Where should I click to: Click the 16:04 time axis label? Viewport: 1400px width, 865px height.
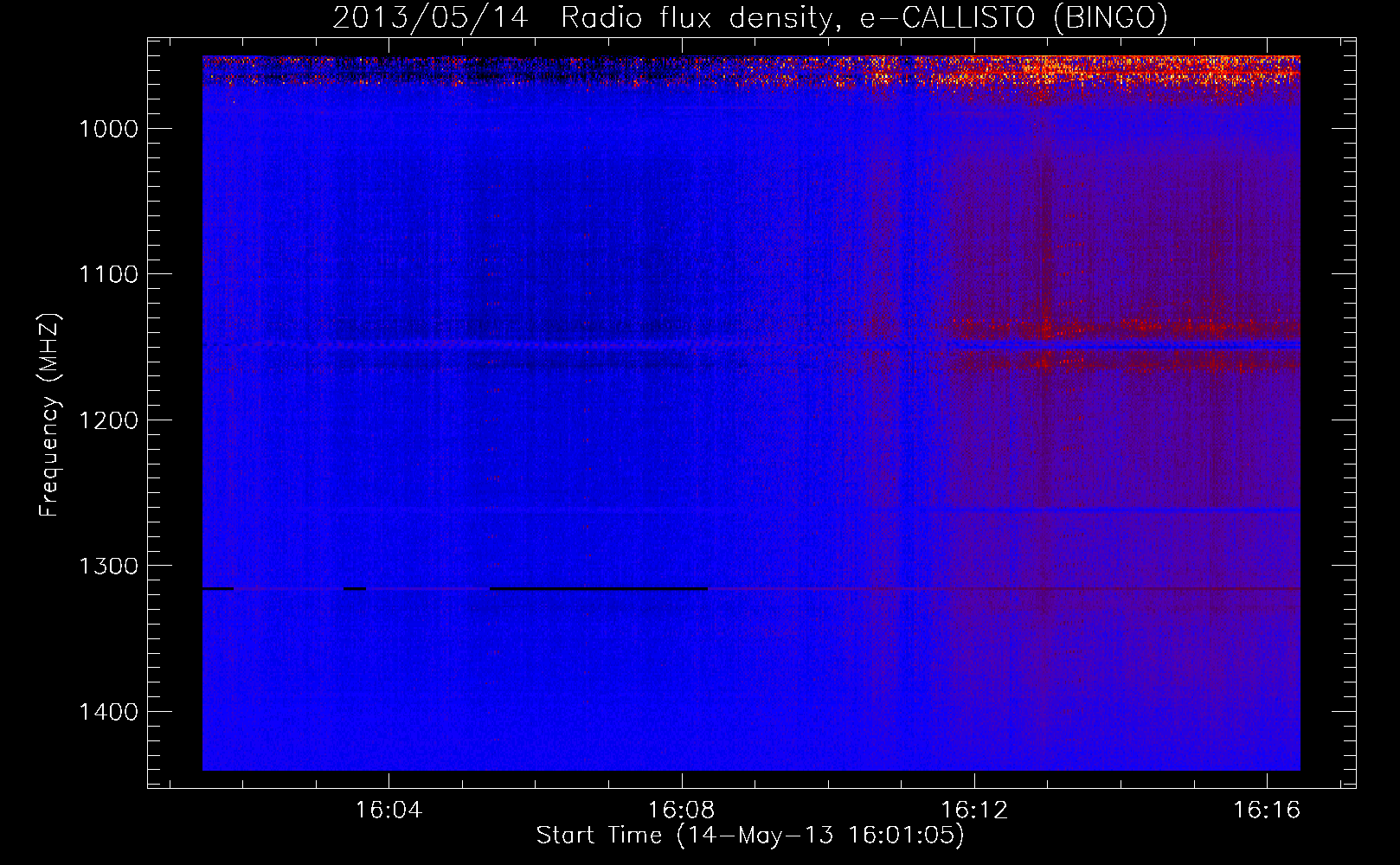tap(389, 810)
